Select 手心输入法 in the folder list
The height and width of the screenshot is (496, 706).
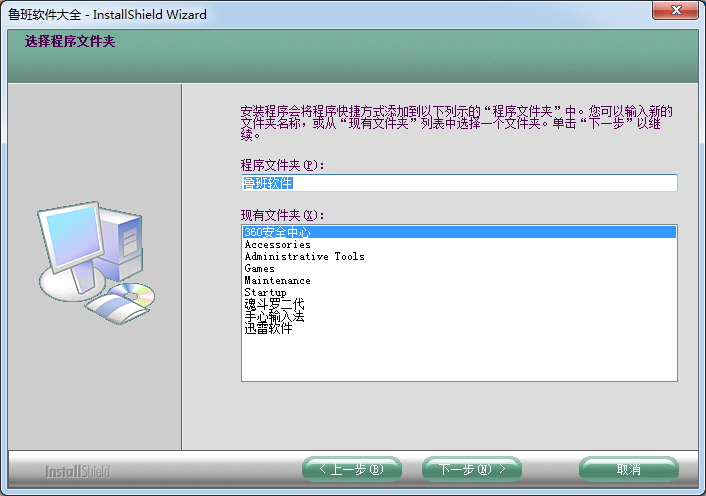pos(274,316)
